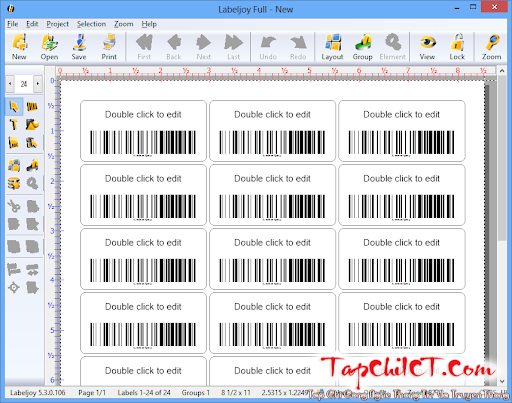Click 'Groups 1' in status bar
This screenshot has height=403, width=512.
pyautogui.click(x=196, y=393)
